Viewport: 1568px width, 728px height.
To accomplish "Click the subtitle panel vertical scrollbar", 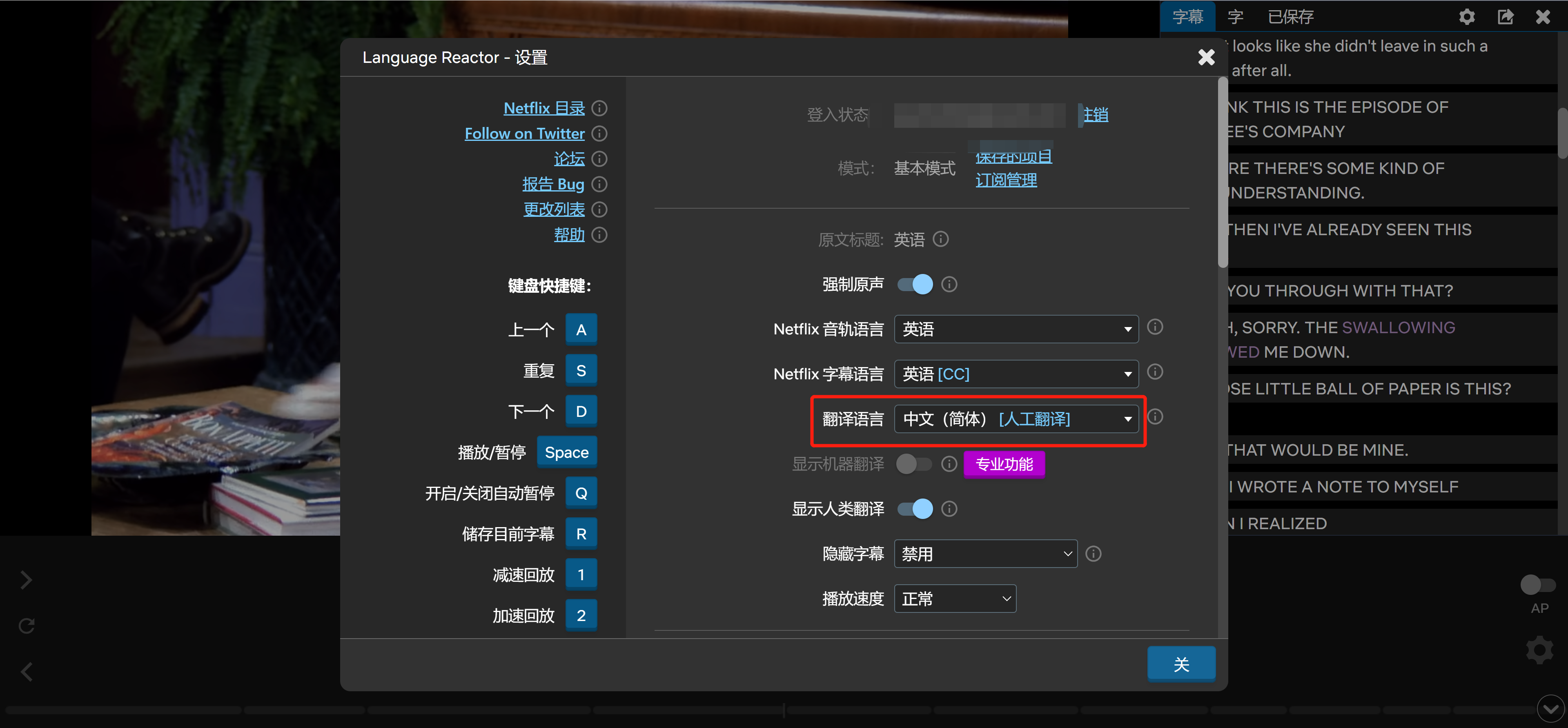I will (1563, 133).
